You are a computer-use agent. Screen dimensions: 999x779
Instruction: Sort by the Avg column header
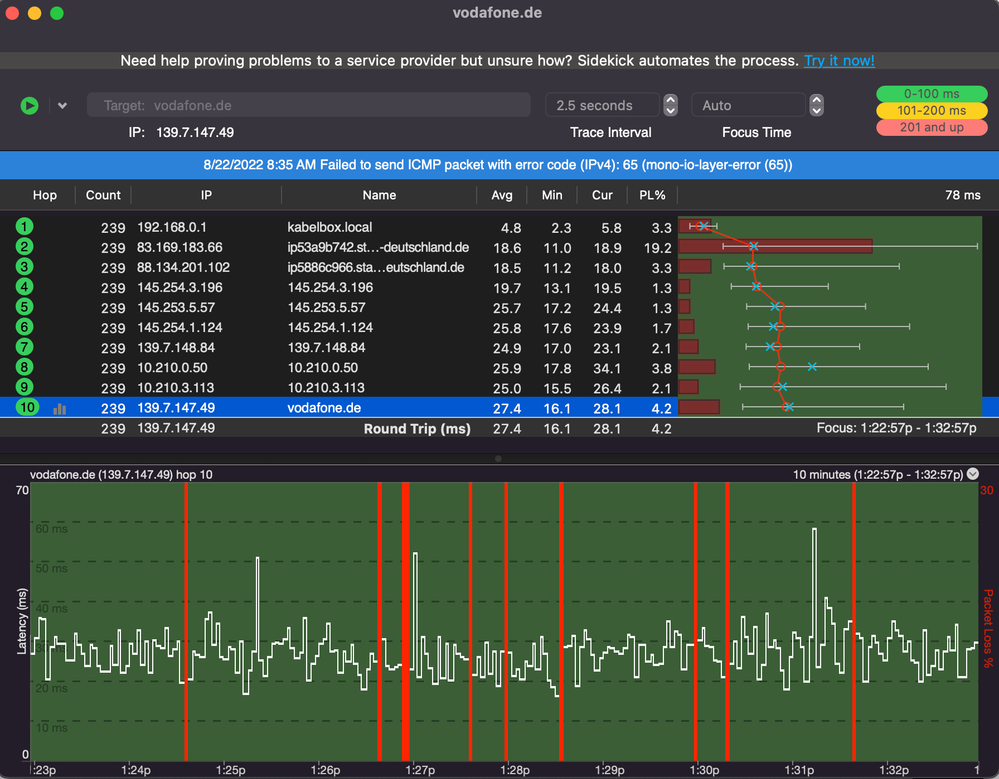coord(502,195)
